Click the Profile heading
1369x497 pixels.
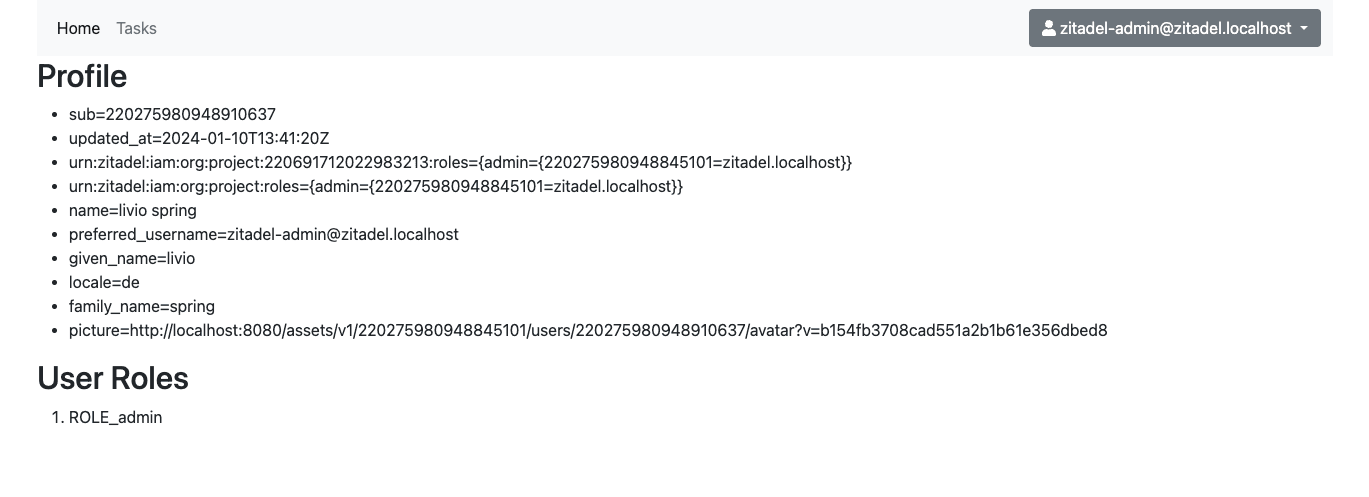[x=82, y=76]
